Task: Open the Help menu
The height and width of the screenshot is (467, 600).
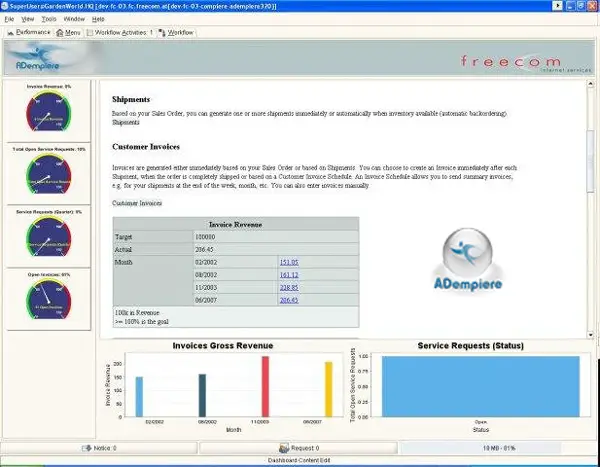Action: (x=98, y=19)
